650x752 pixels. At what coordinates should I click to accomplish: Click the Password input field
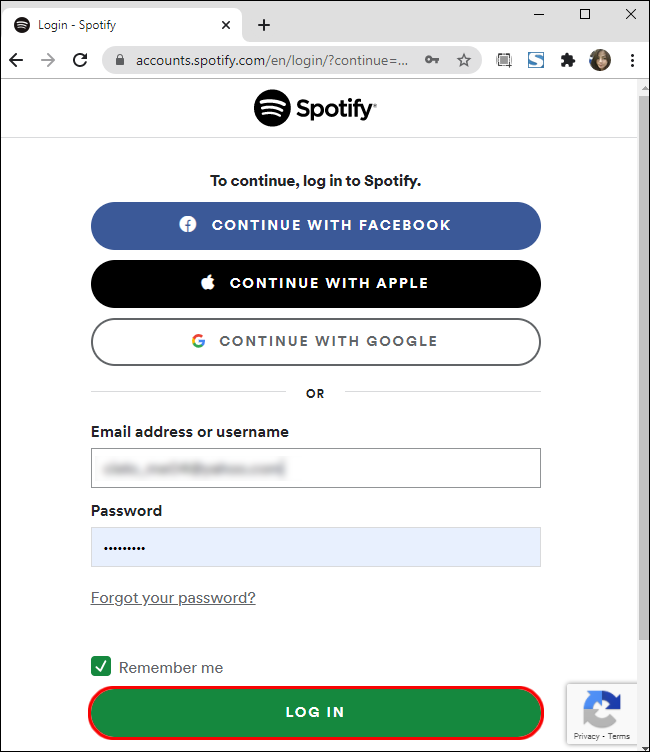(x=315, y=548)
